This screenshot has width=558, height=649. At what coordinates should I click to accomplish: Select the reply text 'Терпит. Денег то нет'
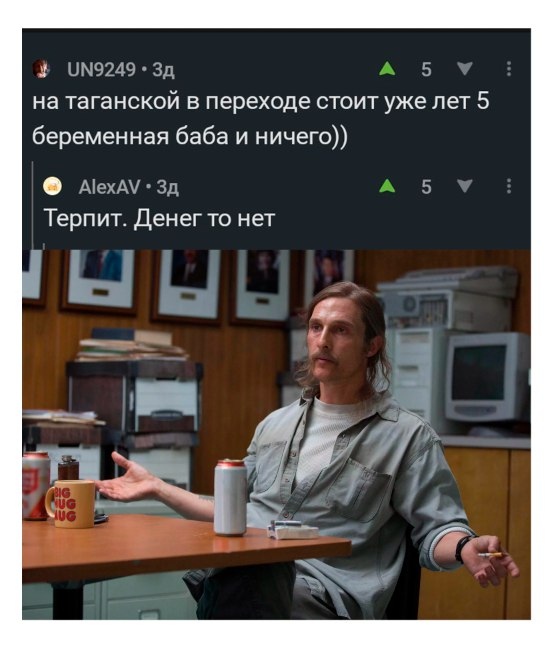pos(159,218)
